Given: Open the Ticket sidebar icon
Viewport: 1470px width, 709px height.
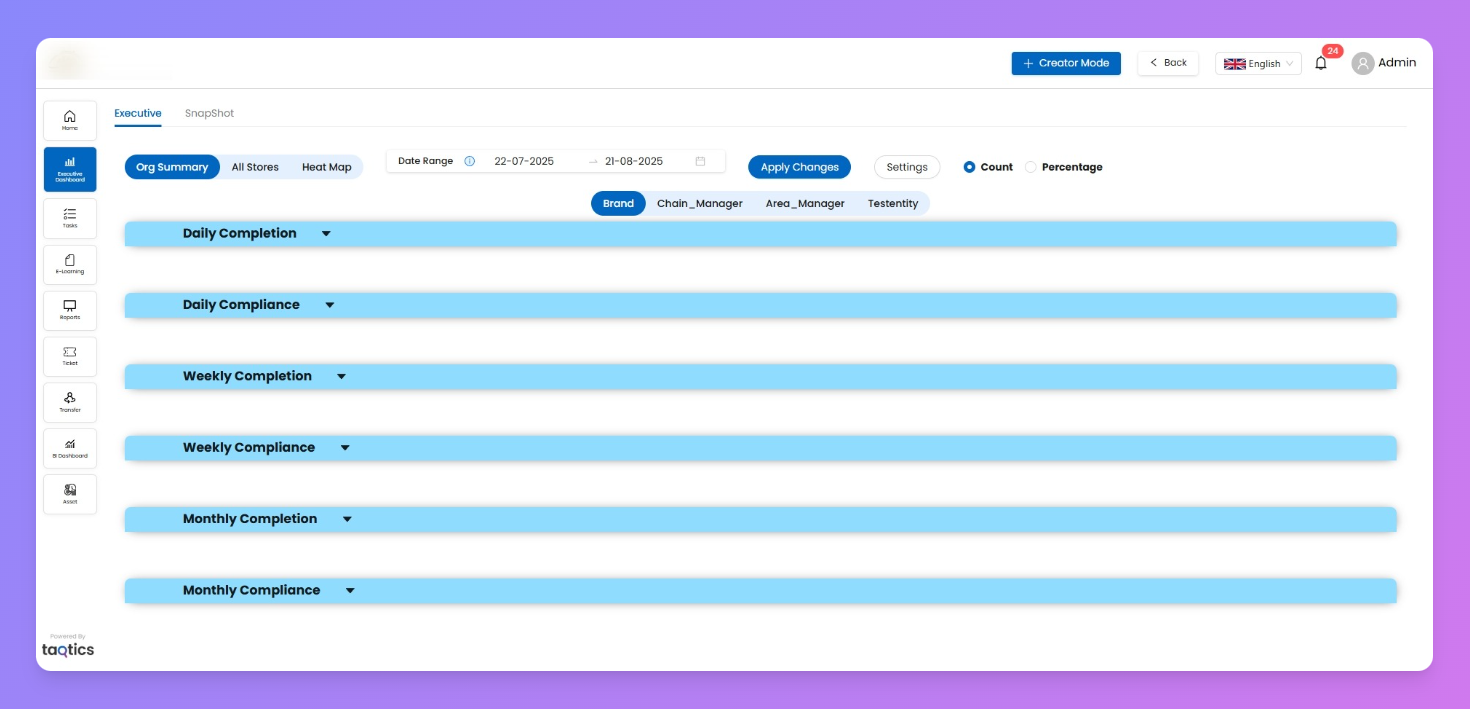Looking at the screenshot, I should 70,356.
